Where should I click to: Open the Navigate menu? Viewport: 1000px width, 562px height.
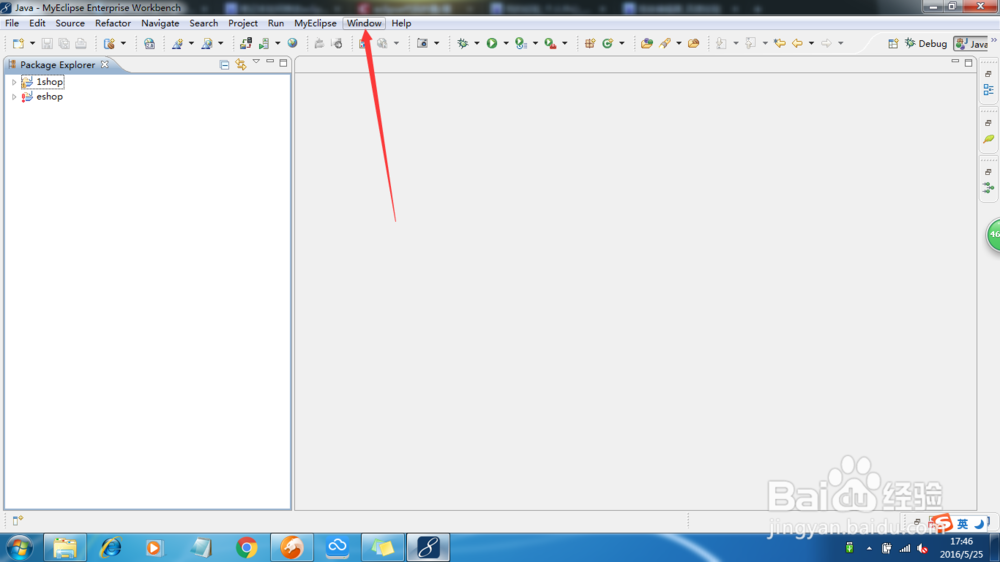click(x=160, y=23)
